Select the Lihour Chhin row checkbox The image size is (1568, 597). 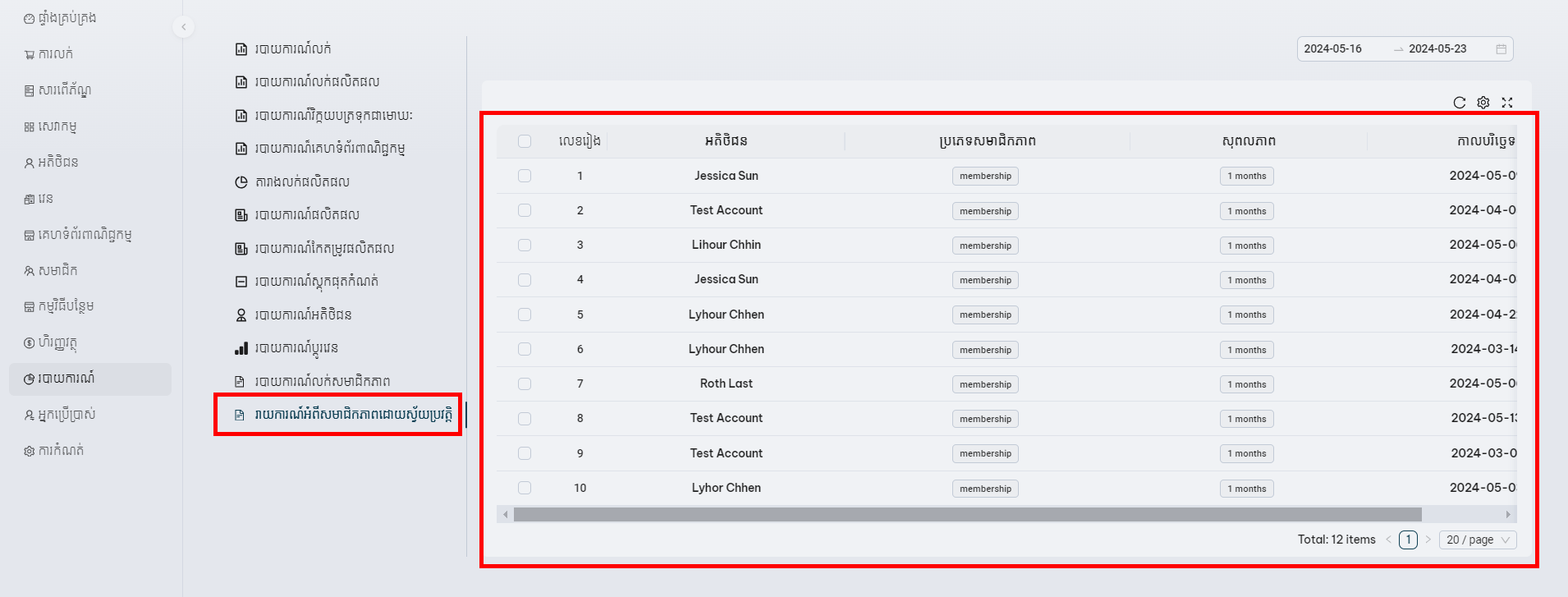point(525,245)
